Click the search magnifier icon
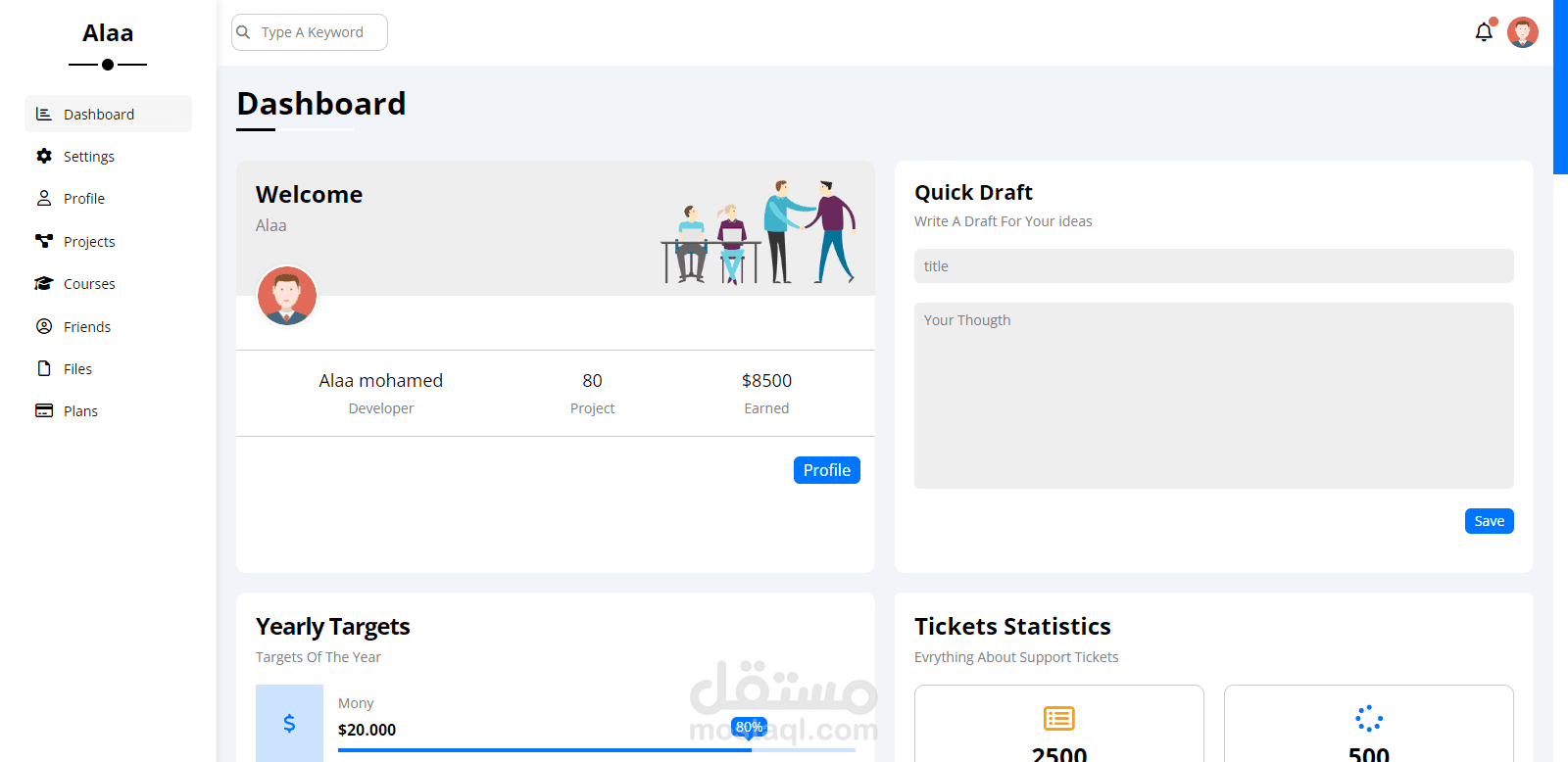 (x=244, y=32)
